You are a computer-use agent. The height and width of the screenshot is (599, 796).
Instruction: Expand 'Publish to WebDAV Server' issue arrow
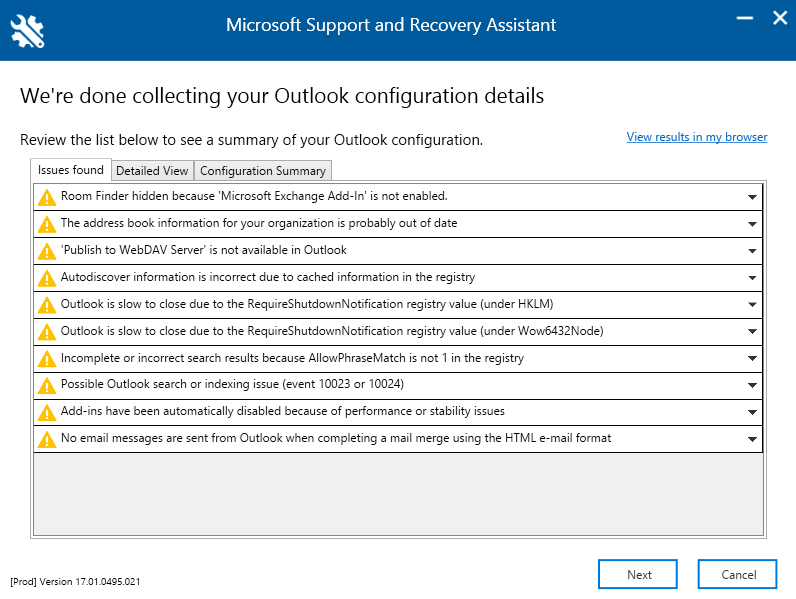[752, 251]
